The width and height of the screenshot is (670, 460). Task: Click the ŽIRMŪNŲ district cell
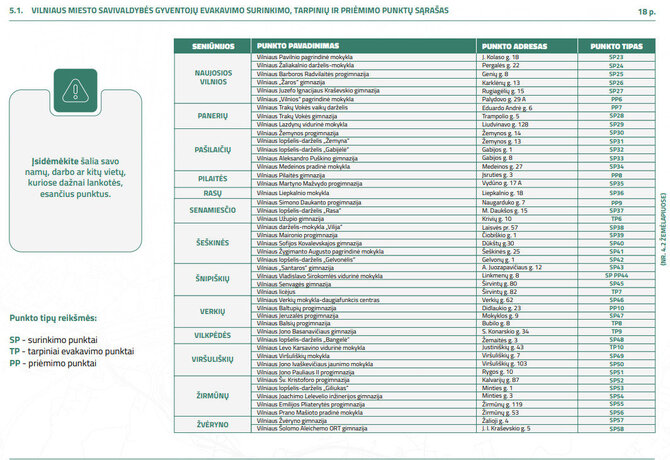(x=213, y=396)
